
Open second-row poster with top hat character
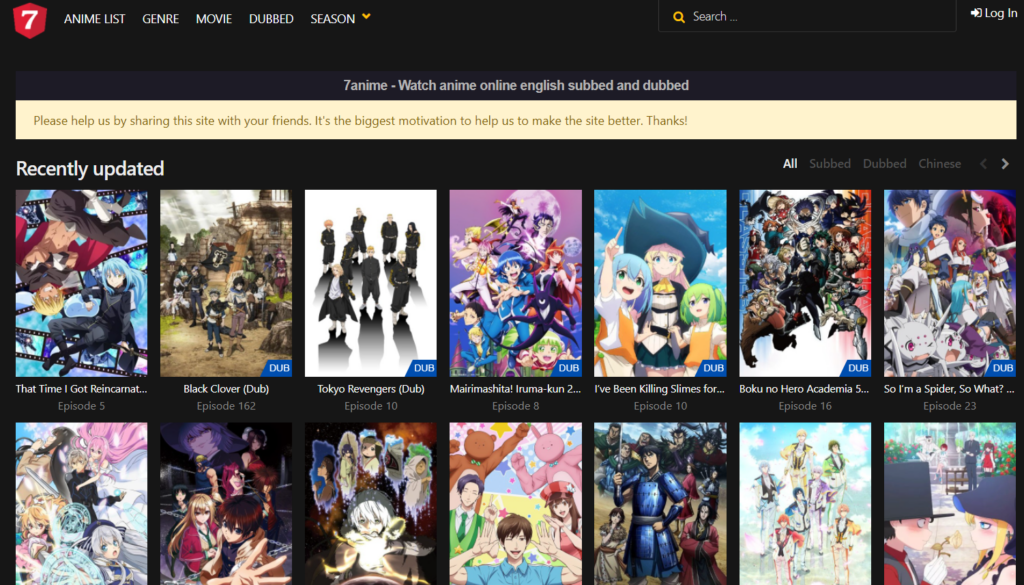coord(950,503)
